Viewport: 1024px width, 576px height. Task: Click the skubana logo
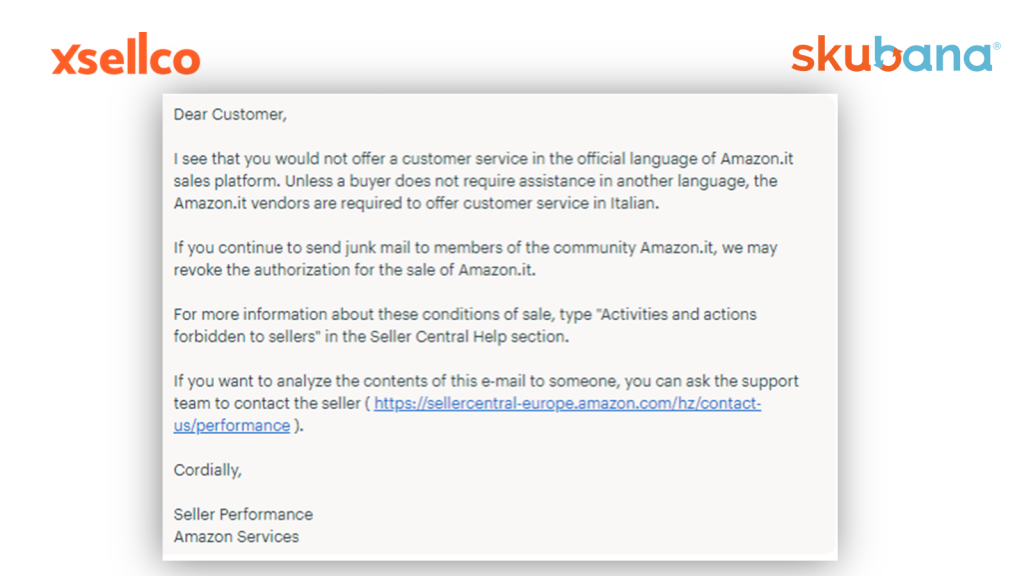(895, 54)
